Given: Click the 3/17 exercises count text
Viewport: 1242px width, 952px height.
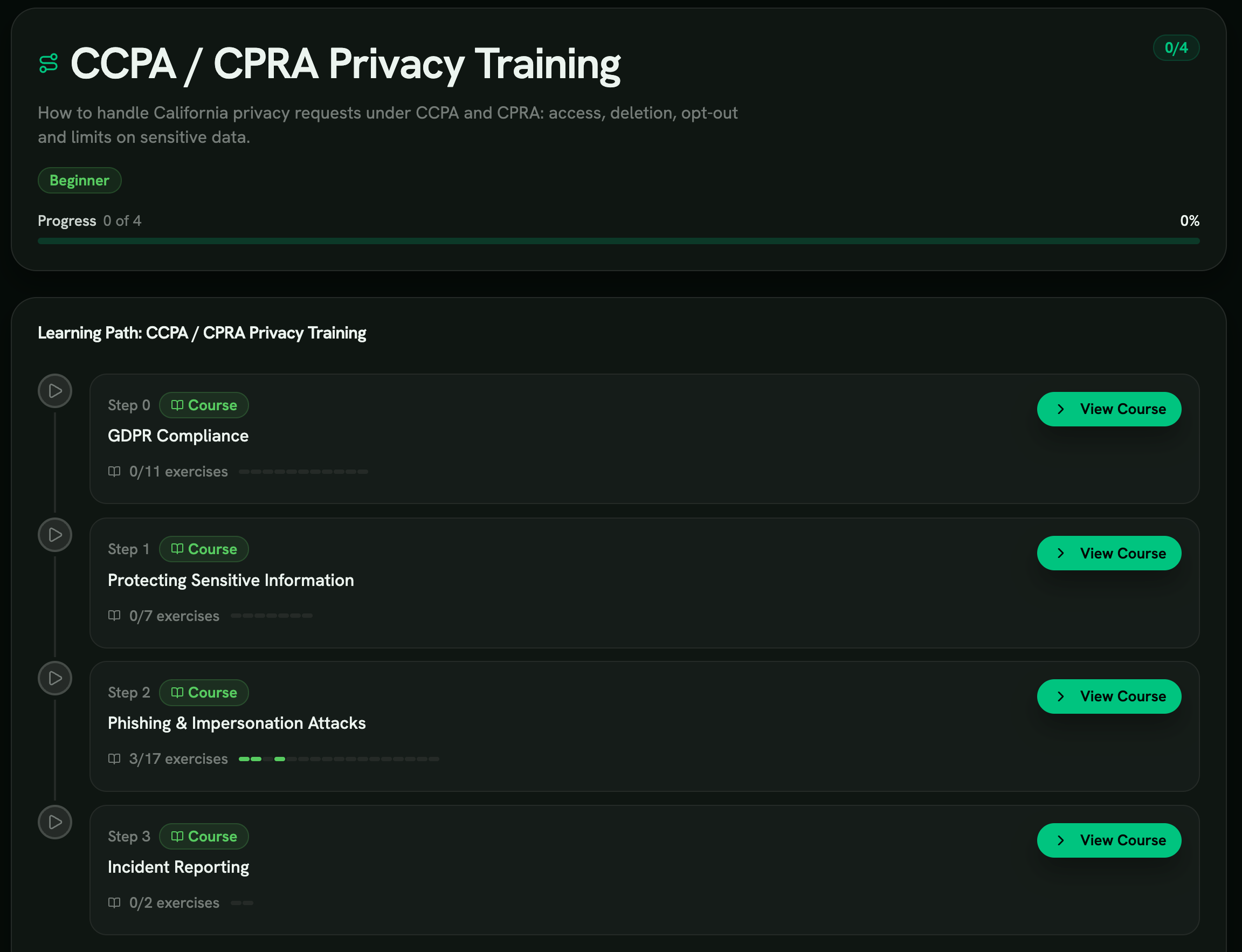Looking at the screenshot, I should (x=178, y=759).
